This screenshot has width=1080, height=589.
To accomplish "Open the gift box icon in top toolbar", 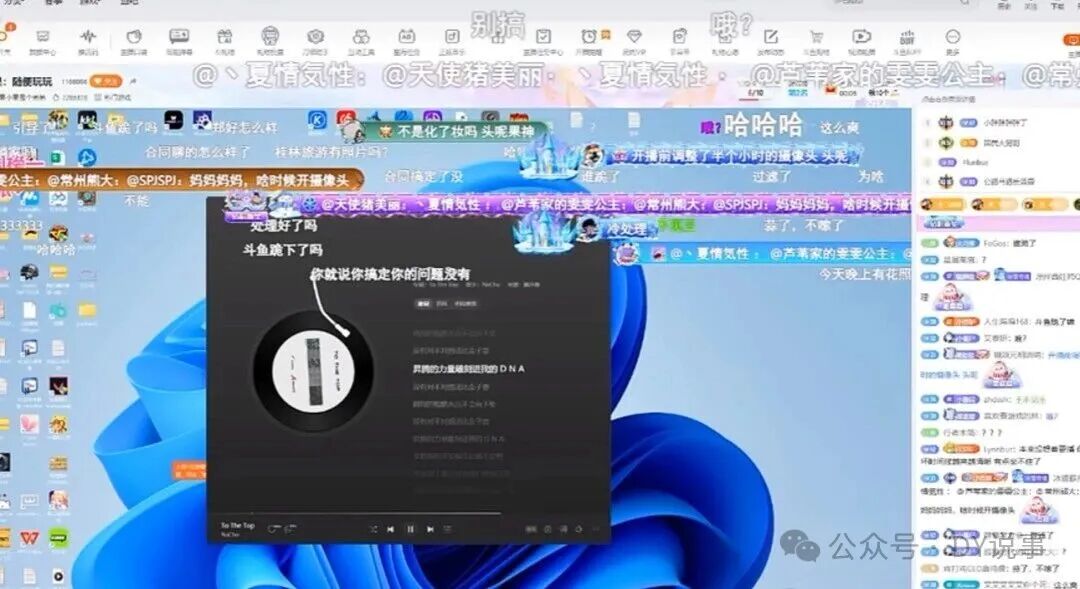I will pos(225,37).
